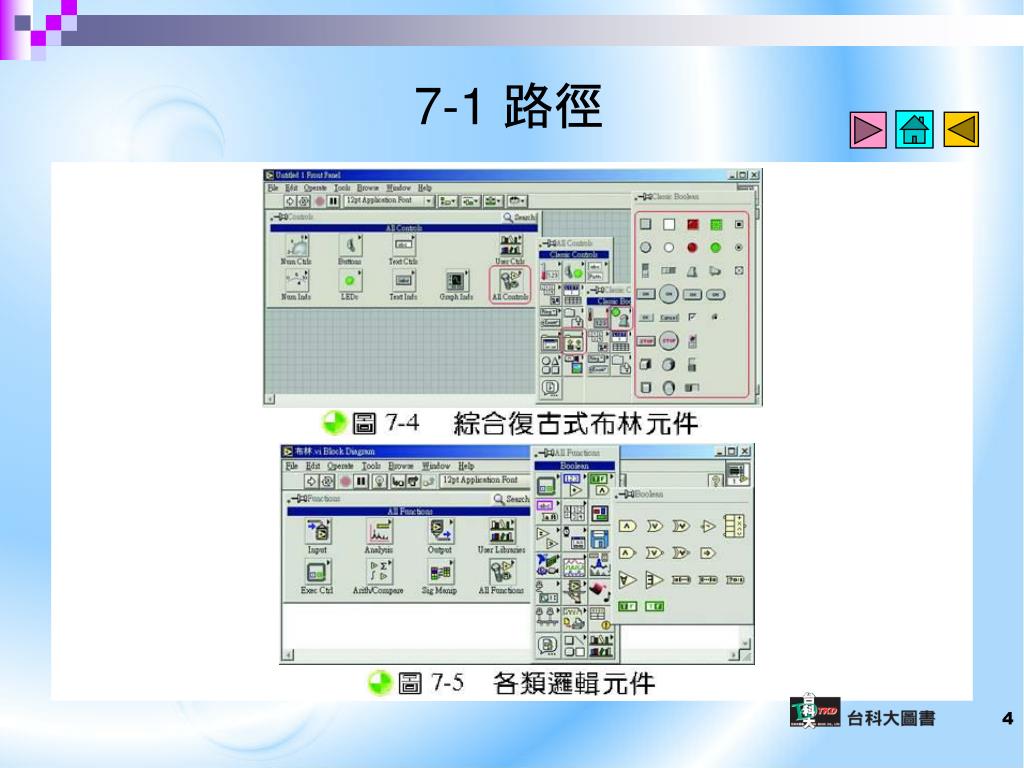Screen dimensions: 1024x768
Task: Select checkbox control in Classic Boolean palette
Action: 692,317
